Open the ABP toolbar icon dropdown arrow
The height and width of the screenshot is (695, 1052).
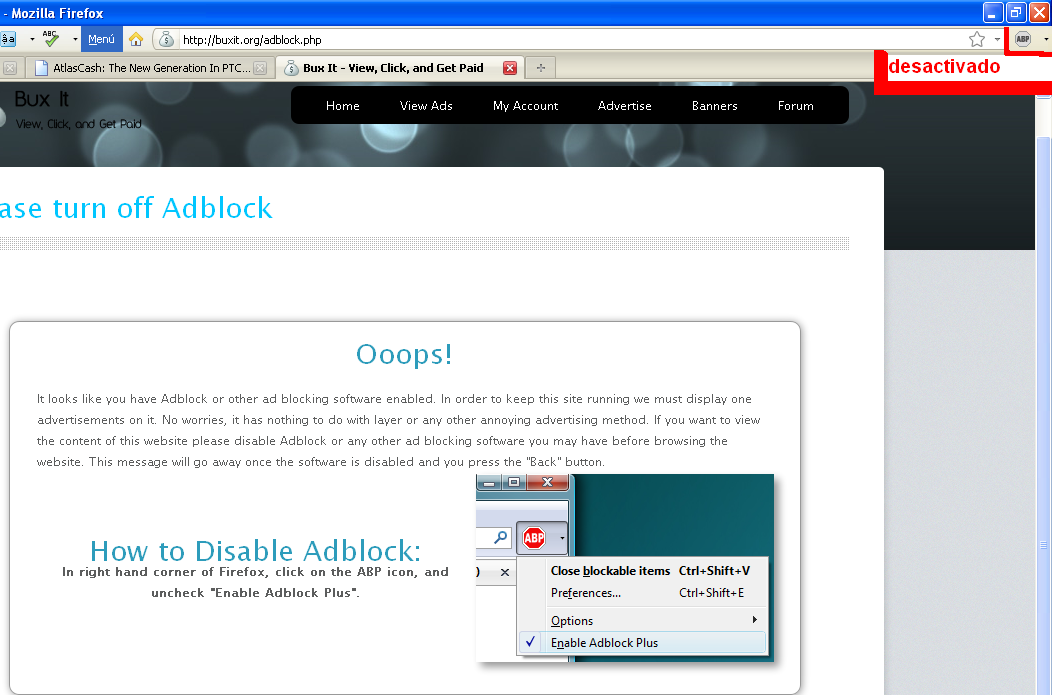pyautogui.click(x=1045, y=40)
